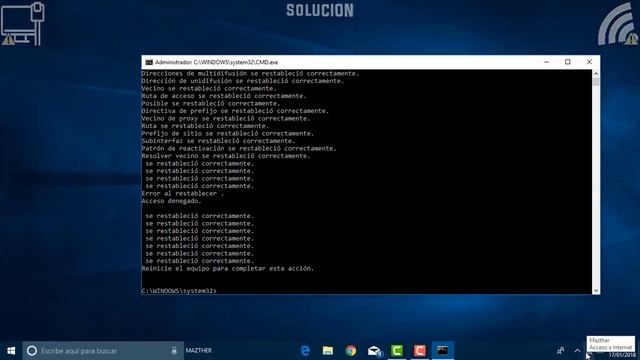
Task: Click the MAZTHER taskbar toolbar label
Action: pos(199,351)
